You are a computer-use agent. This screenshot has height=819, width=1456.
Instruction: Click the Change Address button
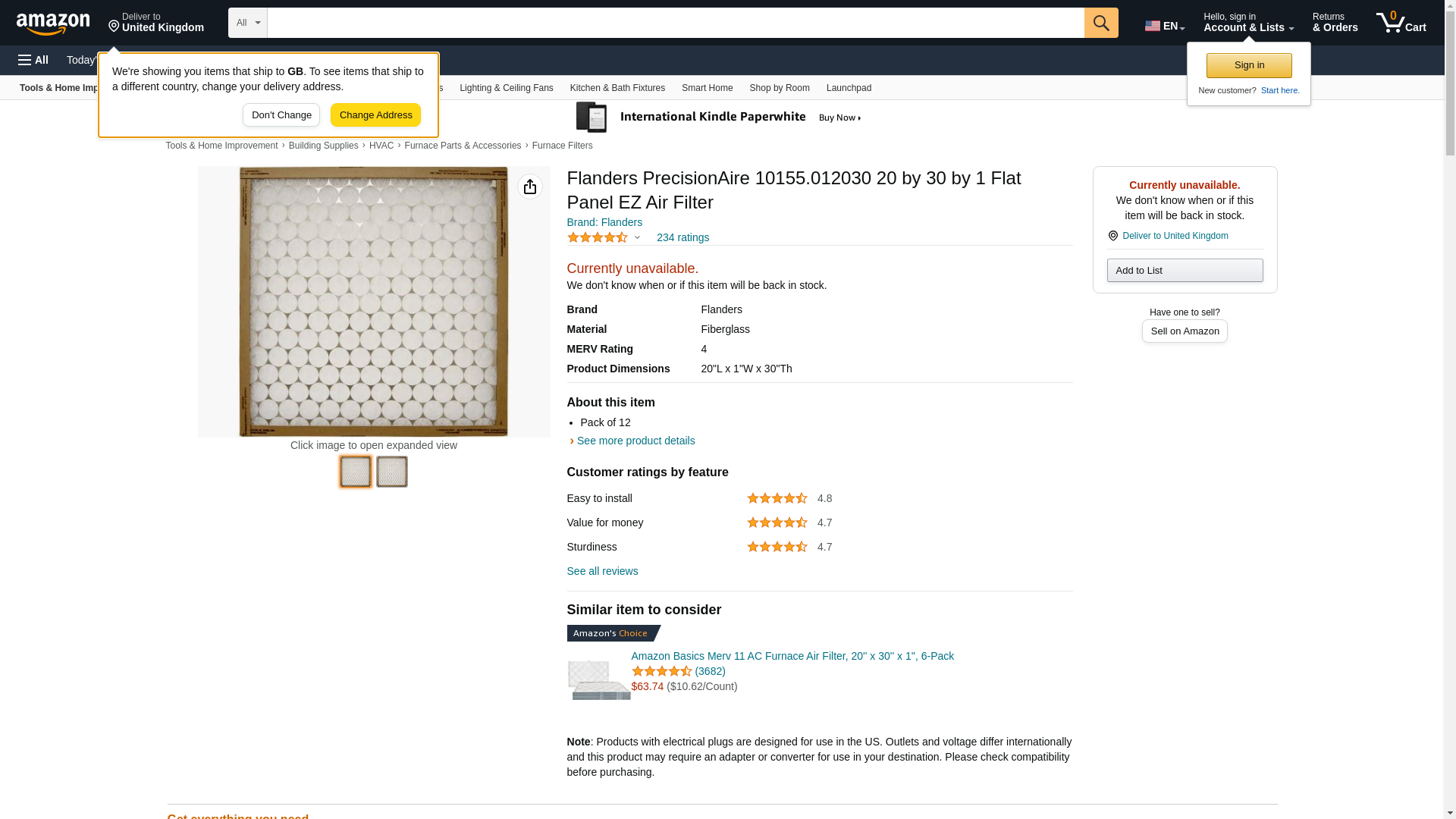pos(375,115)
